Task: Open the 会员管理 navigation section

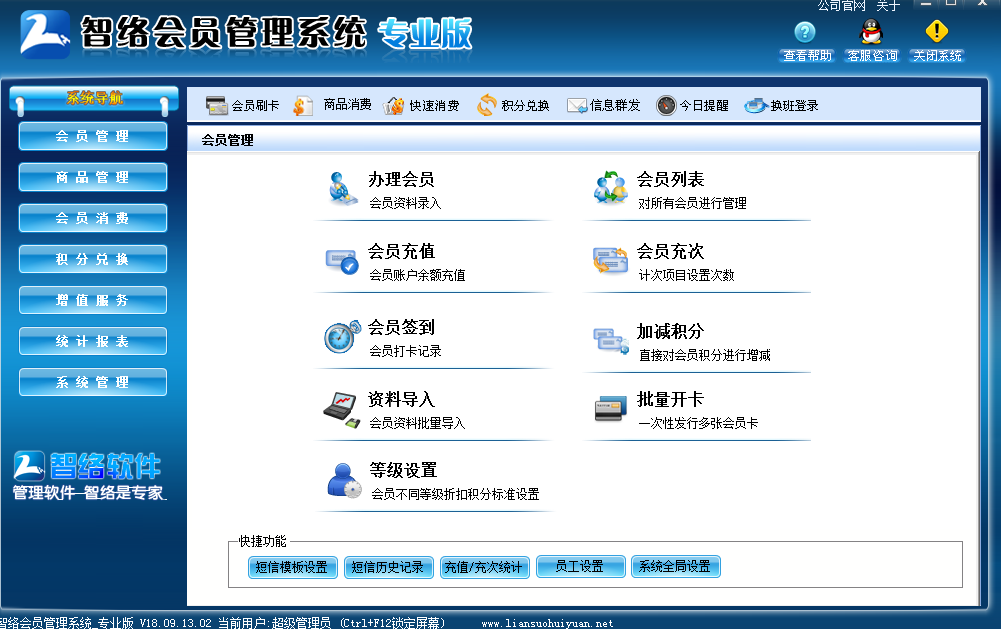Action: pos(93,137)
